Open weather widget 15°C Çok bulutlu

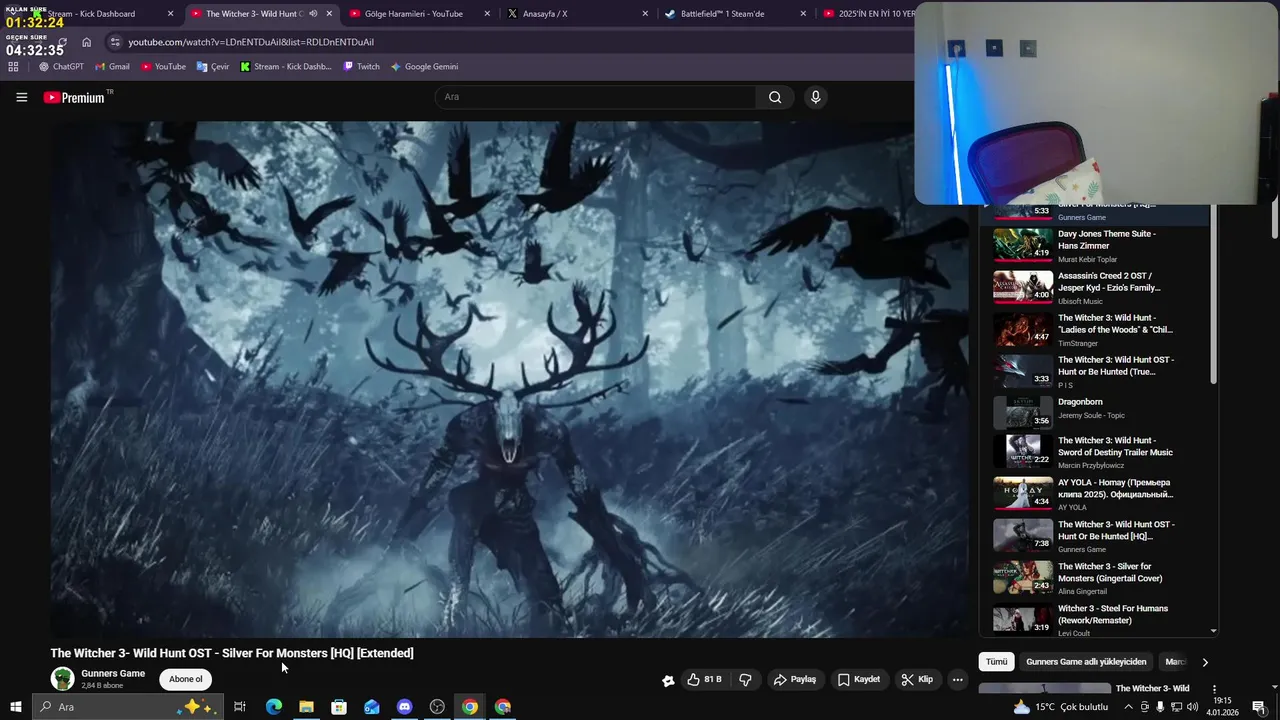[x=1061, y=707]
